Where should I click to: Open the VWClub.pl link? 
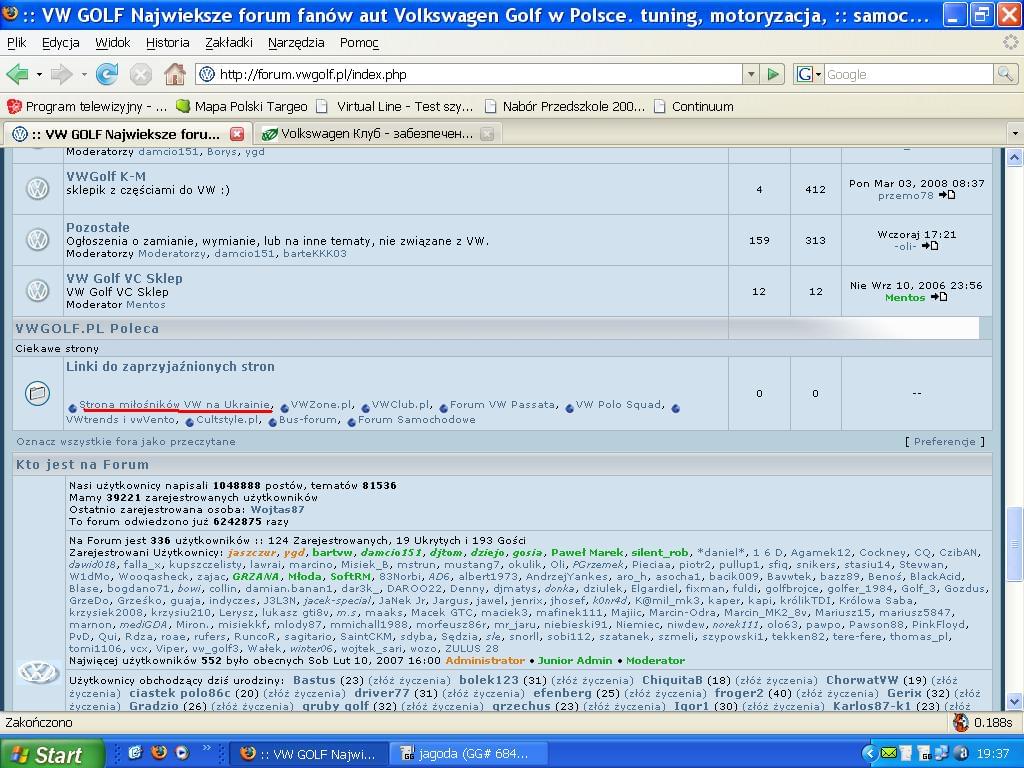click(x=401, y=405)
